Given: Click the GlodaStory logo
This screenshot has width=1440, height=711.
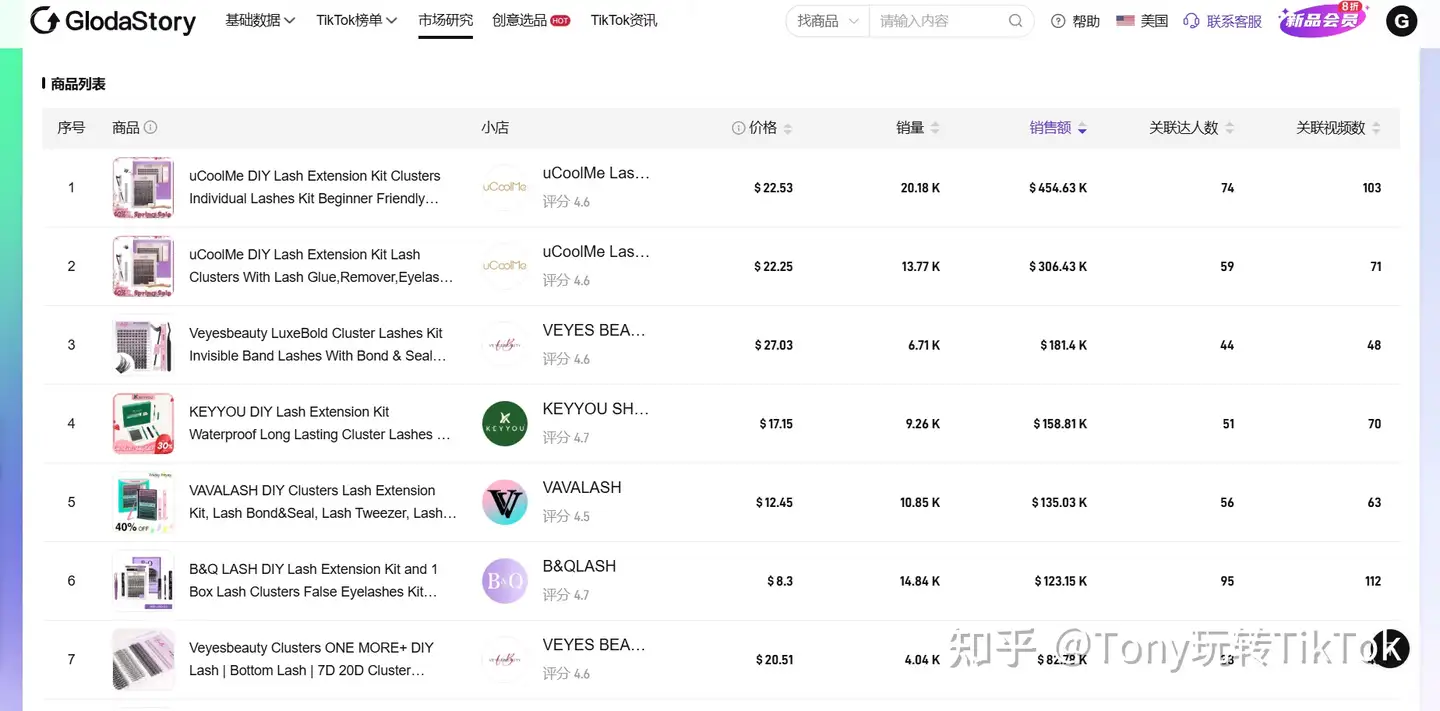Looking at the screenshot, I should coord(113,20).
